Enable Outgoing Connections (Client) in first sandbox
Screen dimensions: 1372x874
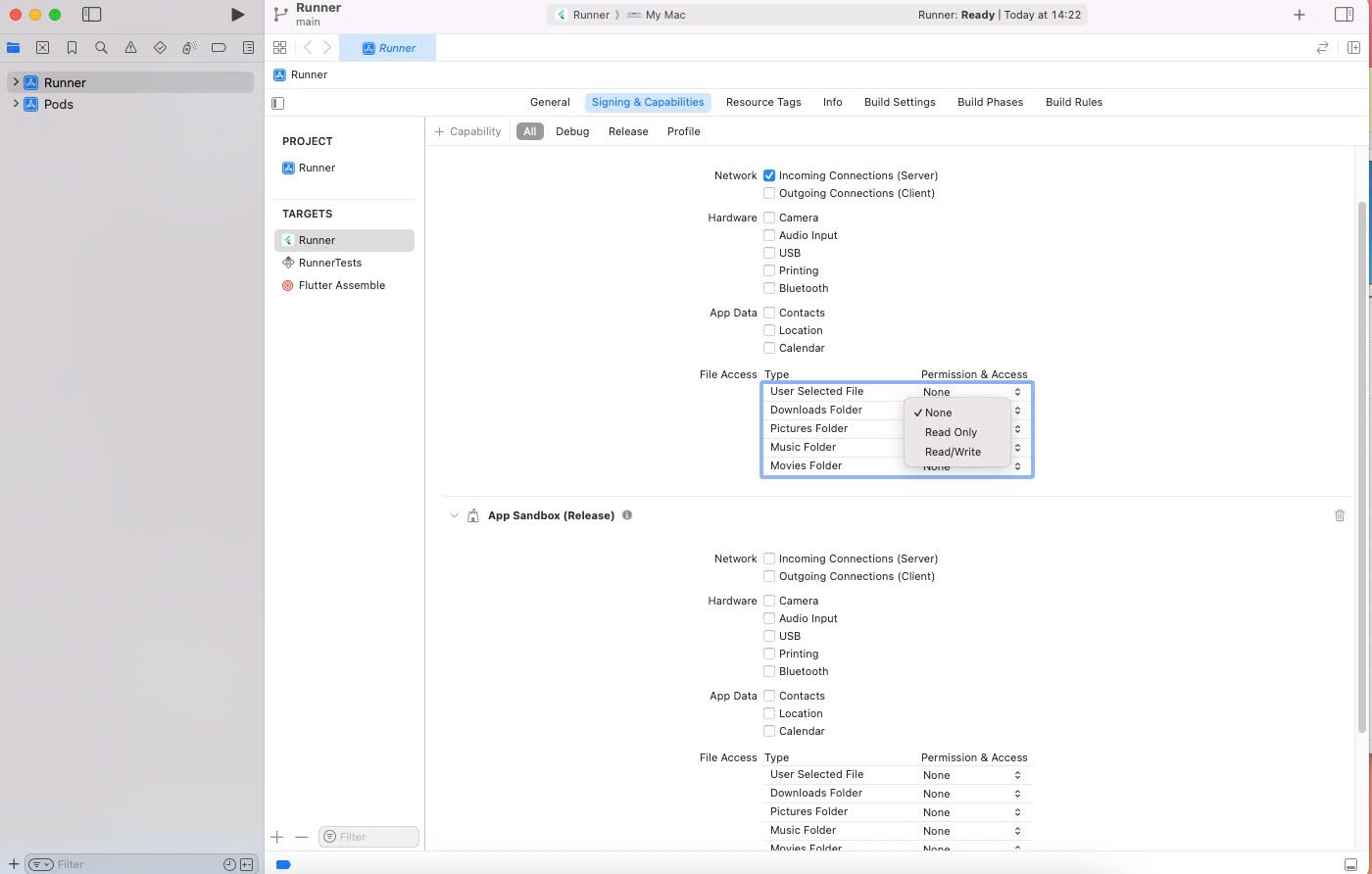pos(769,193)
